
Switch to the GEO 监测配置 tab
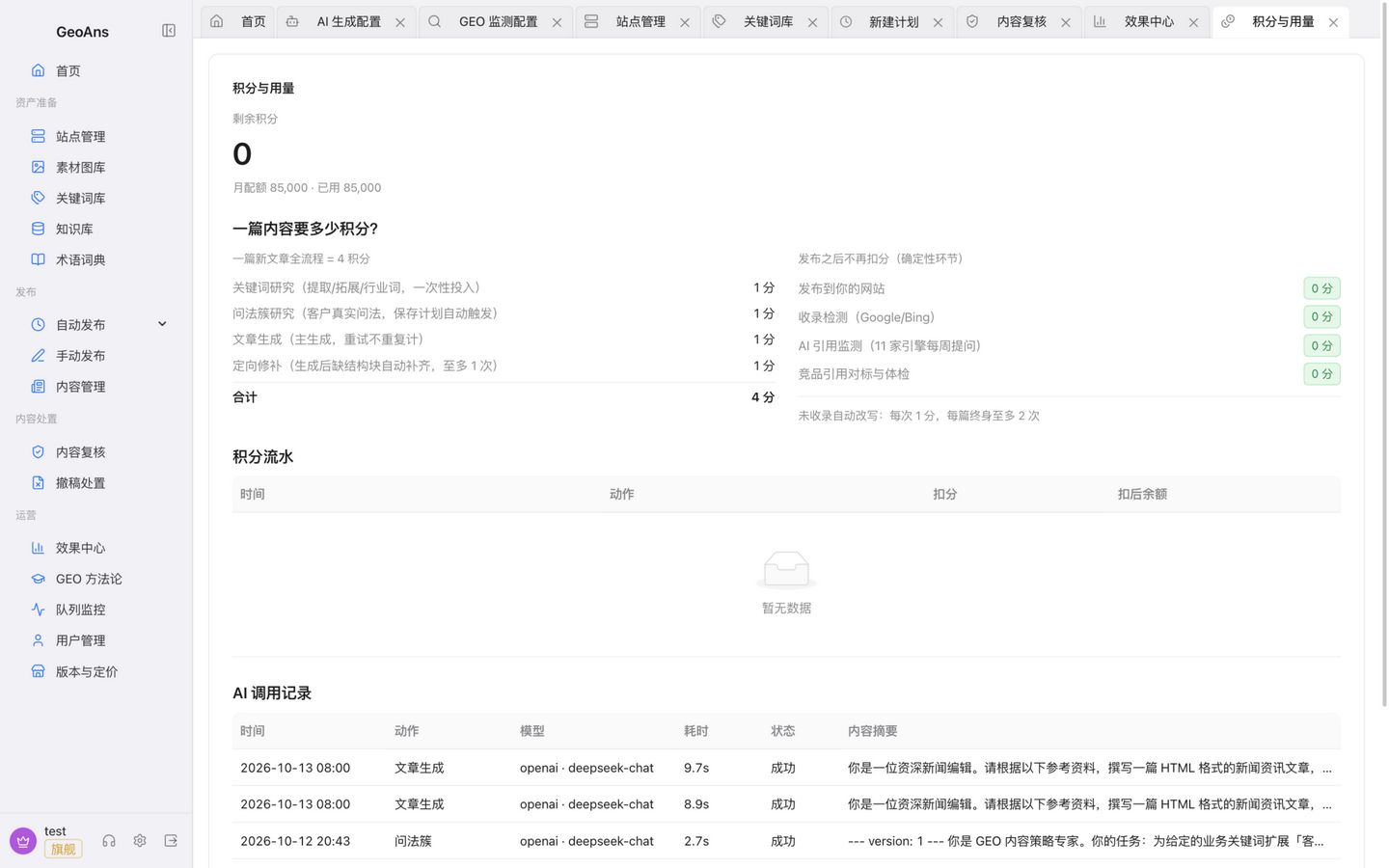click(496, 21)
